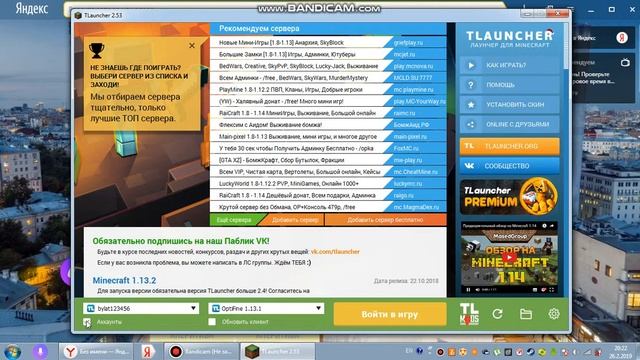
Task: Open the game folder icon
Action: (x=526, y=314)
